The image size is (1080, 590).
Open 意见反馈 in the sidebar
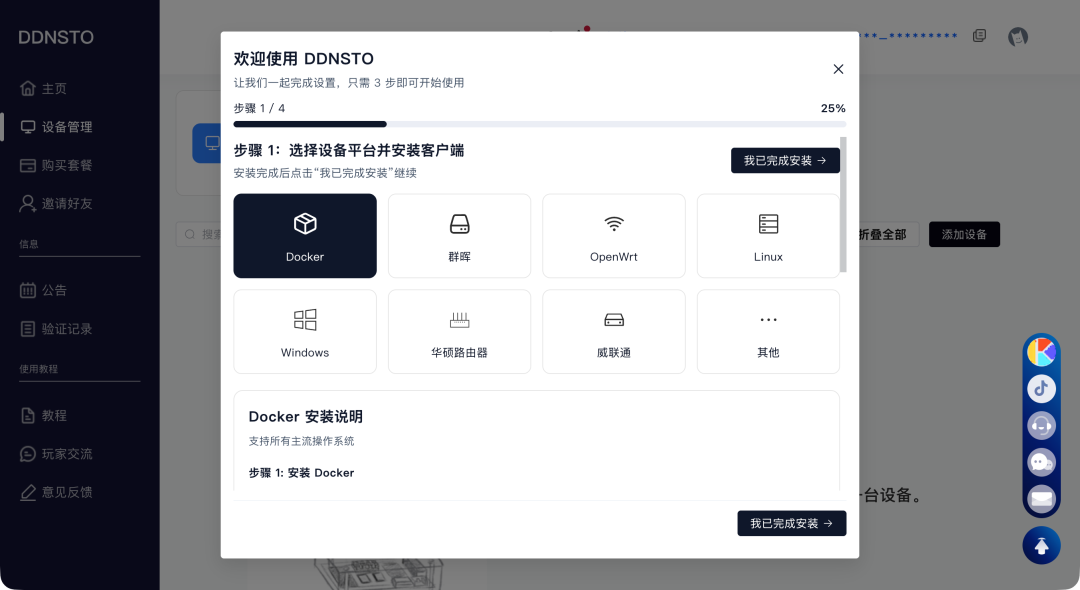tap(66, 492)
